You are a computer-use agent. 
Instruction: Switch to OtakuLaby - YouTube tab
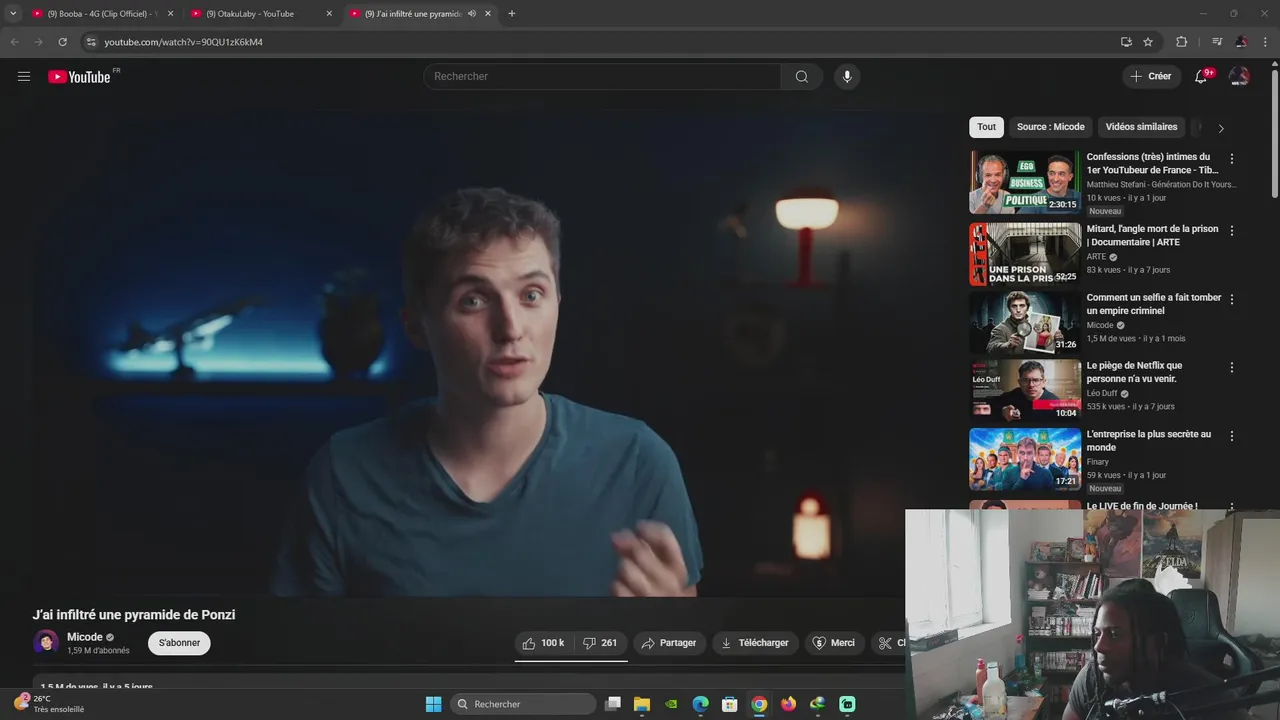tap(250, 14)
